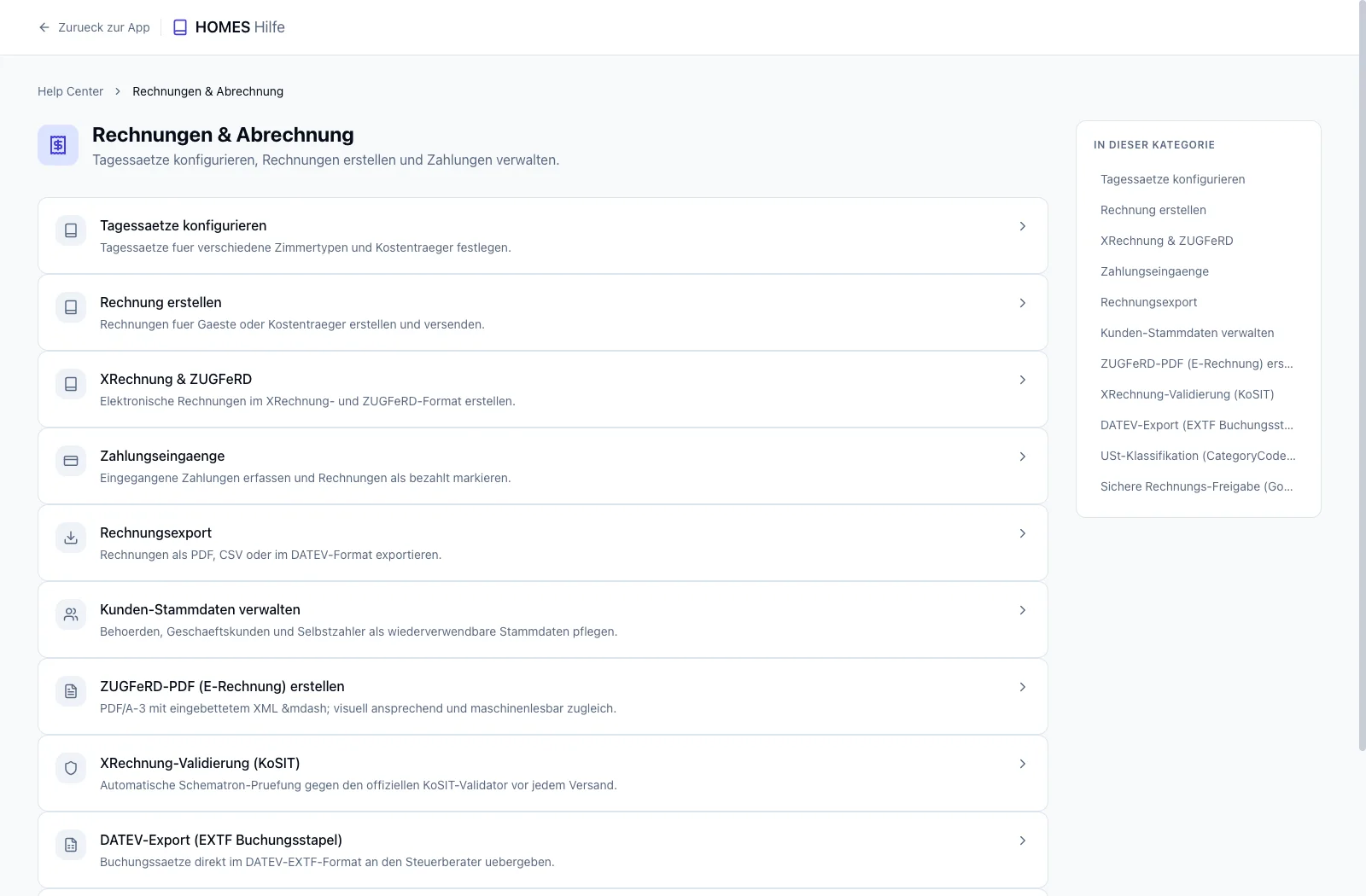The width and height of the screenshot is (1366, 896).
Task: Go to Zahlungseingaenge in the sidebar
Action: coord(1154,271)
